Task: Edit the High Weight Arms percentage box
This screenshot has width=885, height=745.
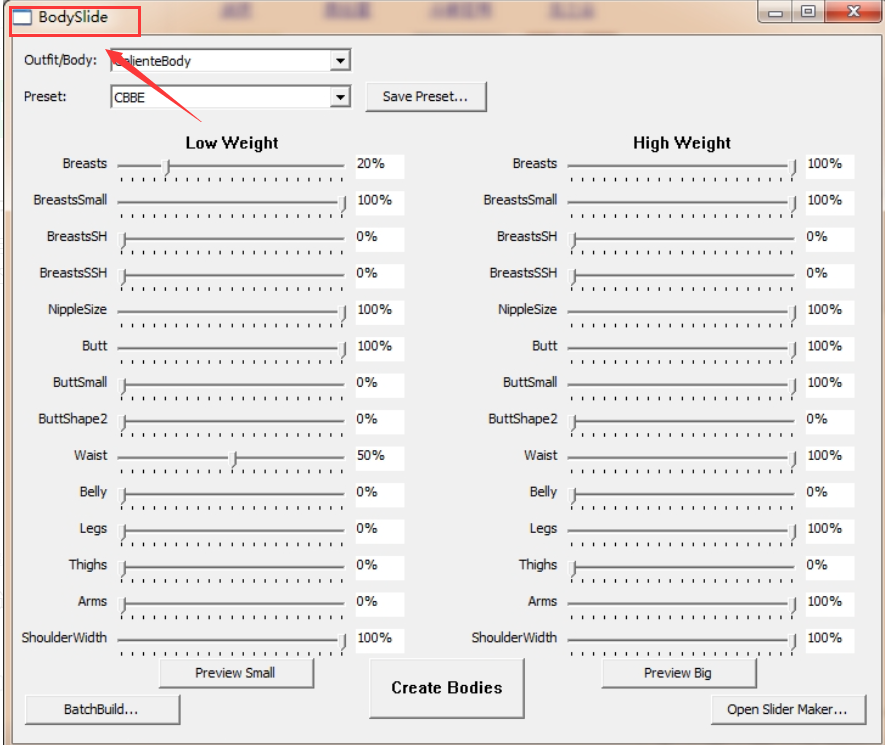Action: pyautogui.click(x=830, y=604)
